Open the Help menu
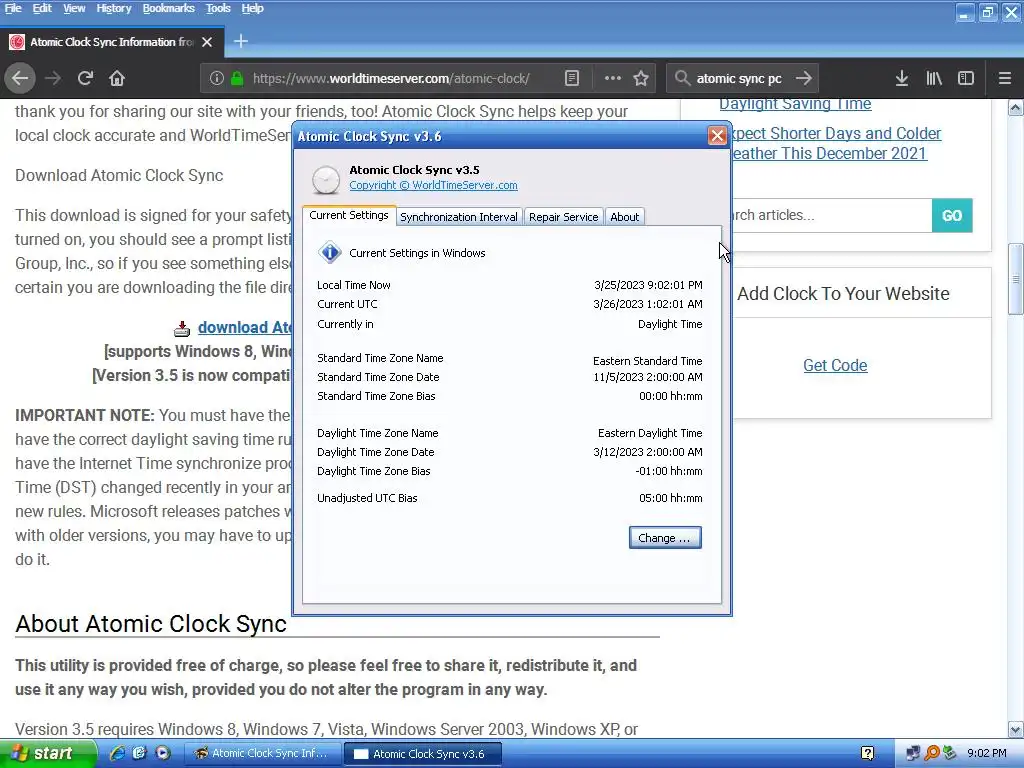The image size is (1024, 768). [x=252, y=8]
